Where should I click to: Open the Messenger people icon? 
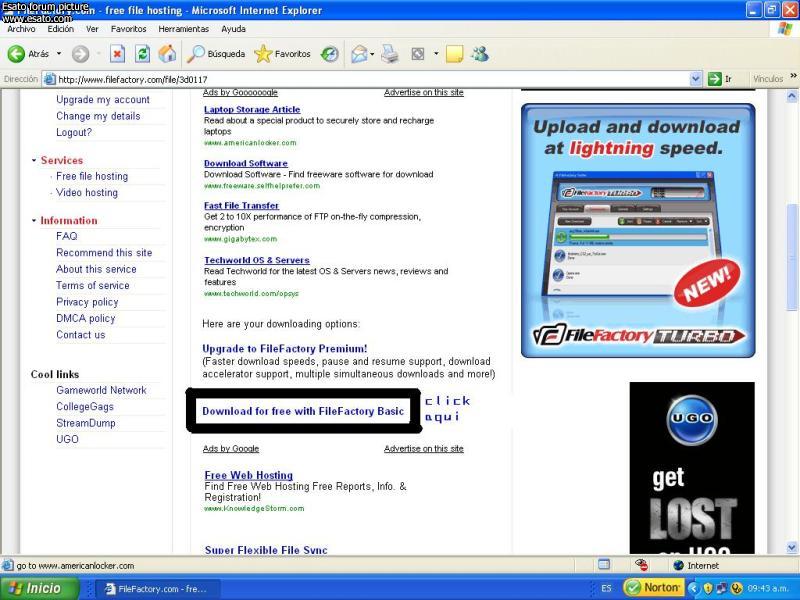click(480, 54)
